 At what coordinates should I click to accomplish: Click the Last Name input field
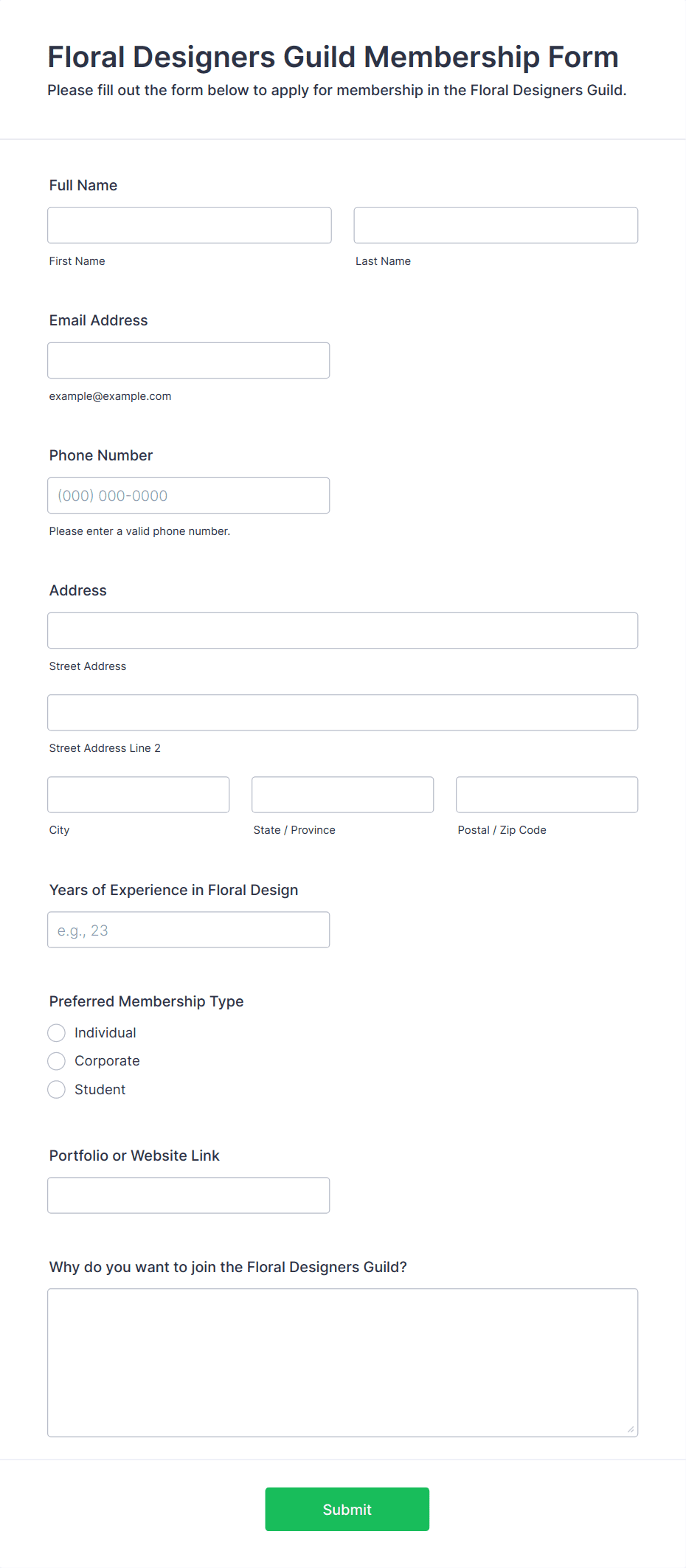[x=496, y=225]
